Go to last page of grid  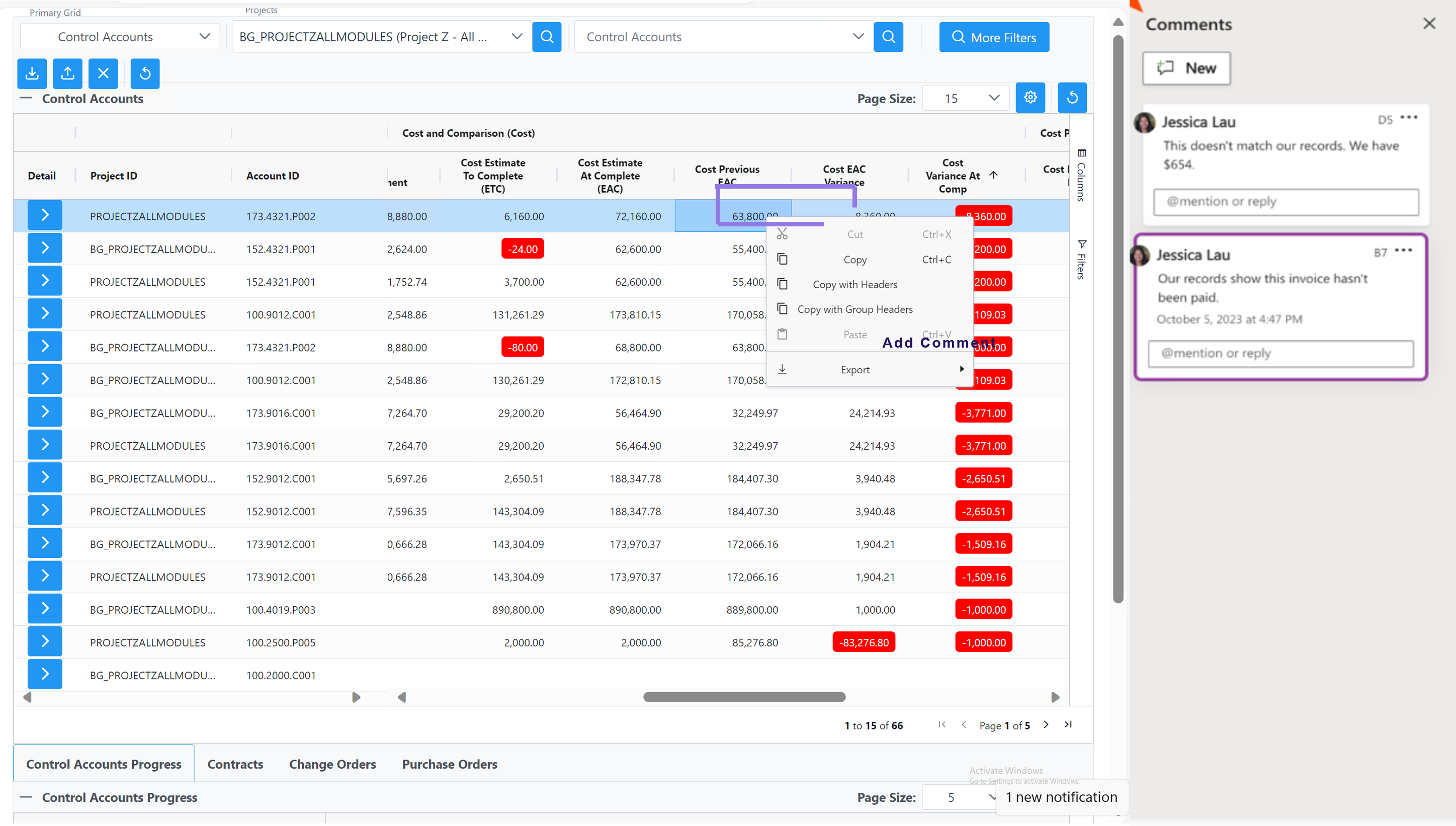(x=1068, y=724)
